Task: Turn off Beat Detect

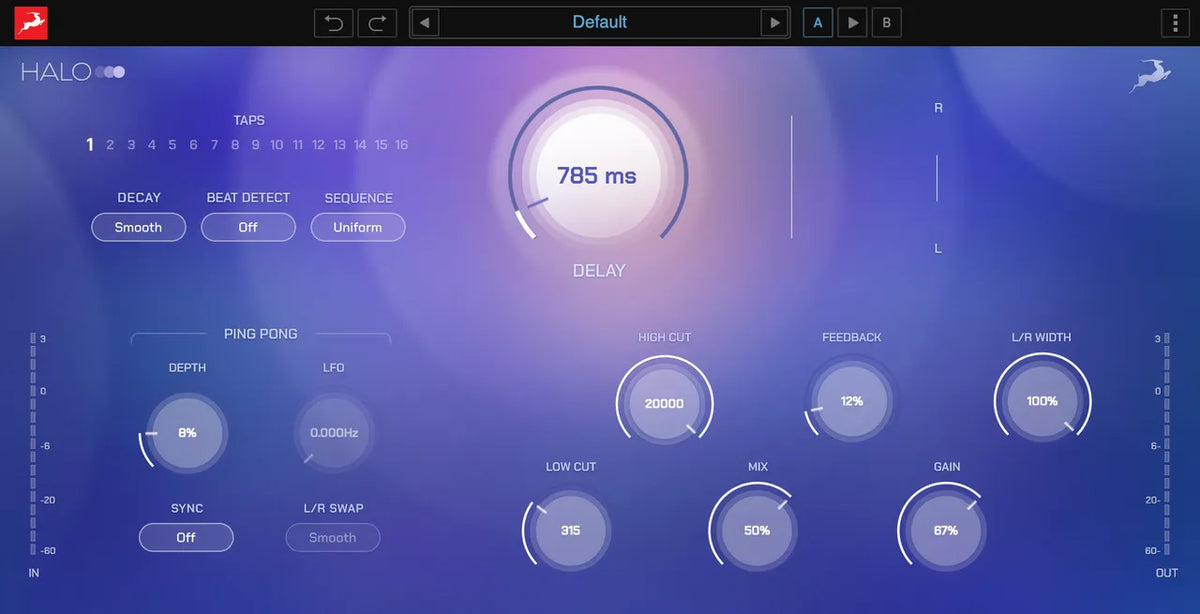Action: coord(248,227)
